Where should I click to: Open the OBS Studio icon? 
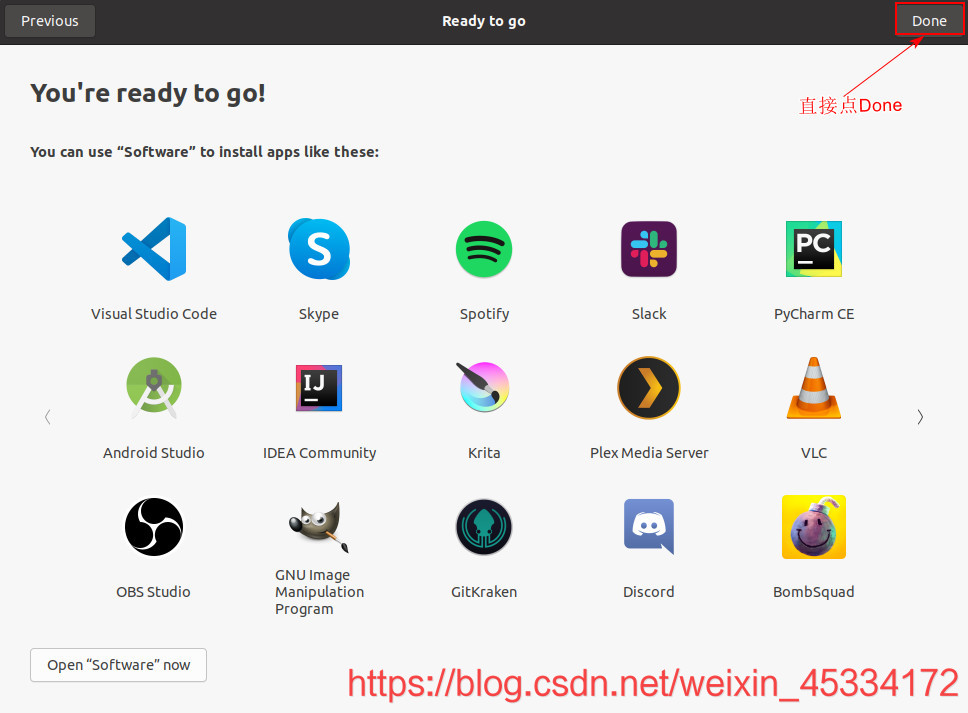click(x=154, y=527)
